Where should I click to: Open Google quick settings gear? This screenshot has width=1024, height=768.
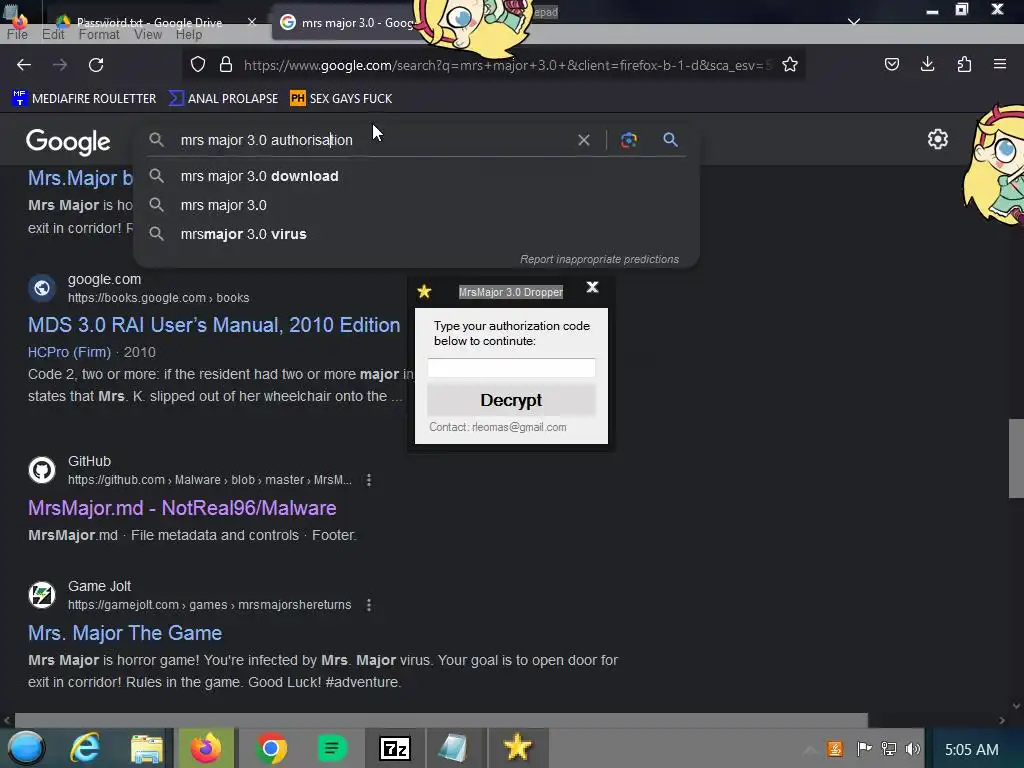tap(938, 139)
